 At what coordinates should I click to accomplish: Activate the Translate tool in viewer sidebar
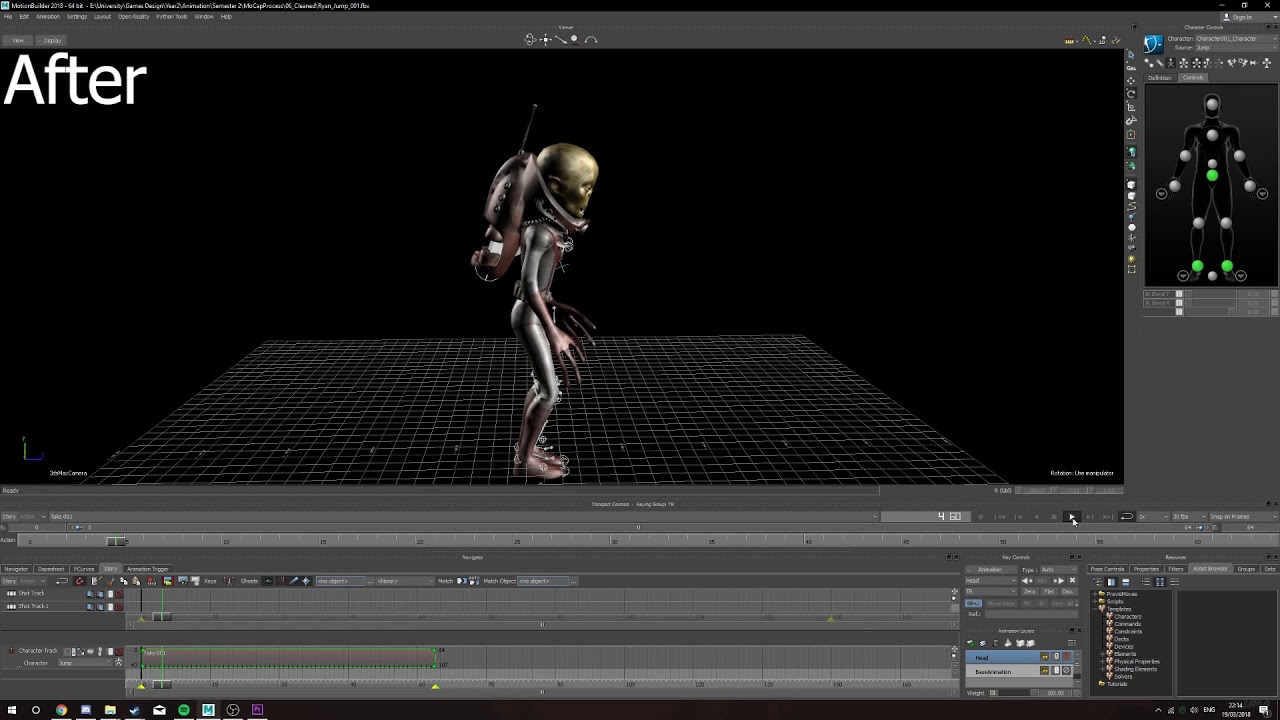(x=1131, y=80)
